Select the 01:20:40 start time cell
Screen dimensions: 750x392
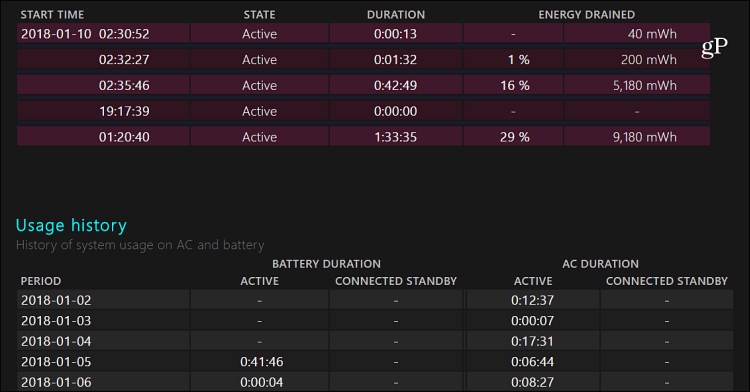tap(103, 137)
